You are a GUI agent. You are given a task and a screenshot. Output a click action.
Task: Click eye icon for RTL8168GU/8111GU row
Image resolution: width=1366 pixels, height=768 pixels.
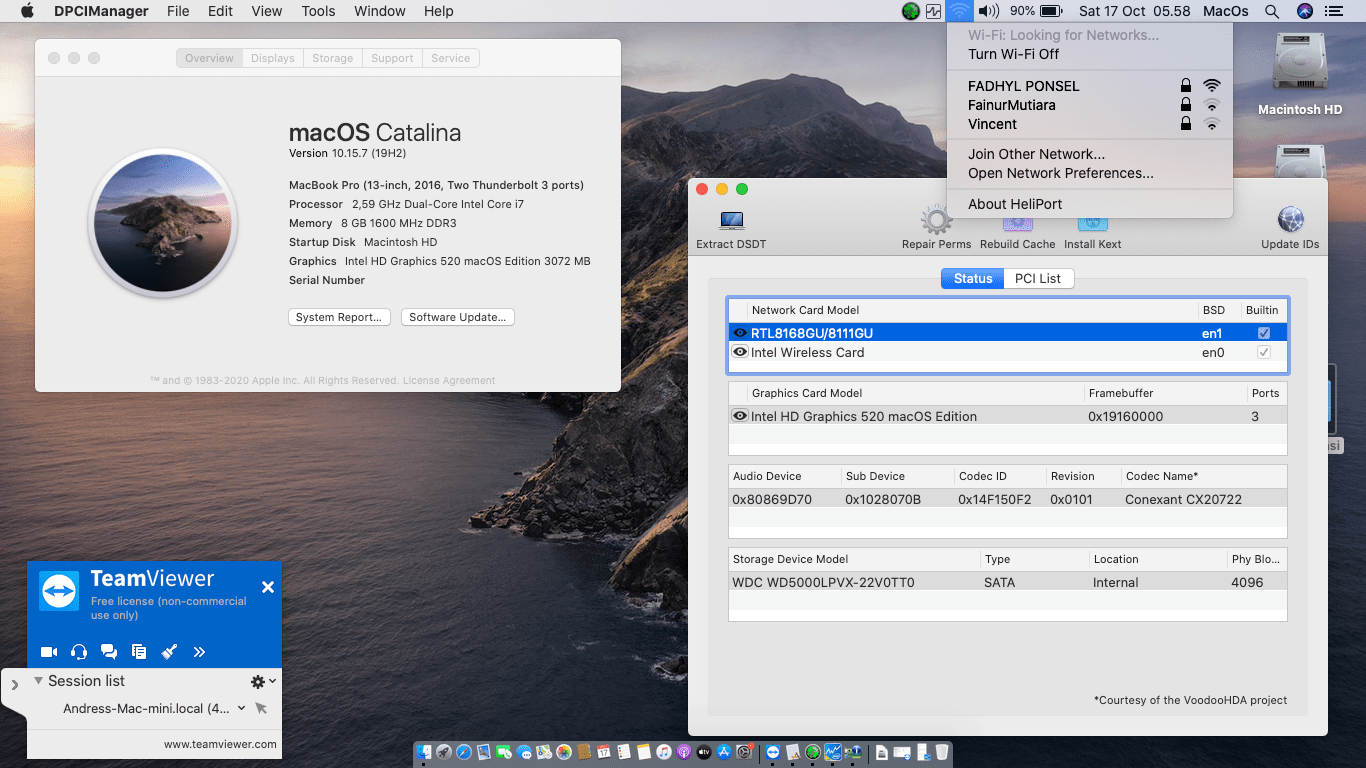tap(740, 333)
